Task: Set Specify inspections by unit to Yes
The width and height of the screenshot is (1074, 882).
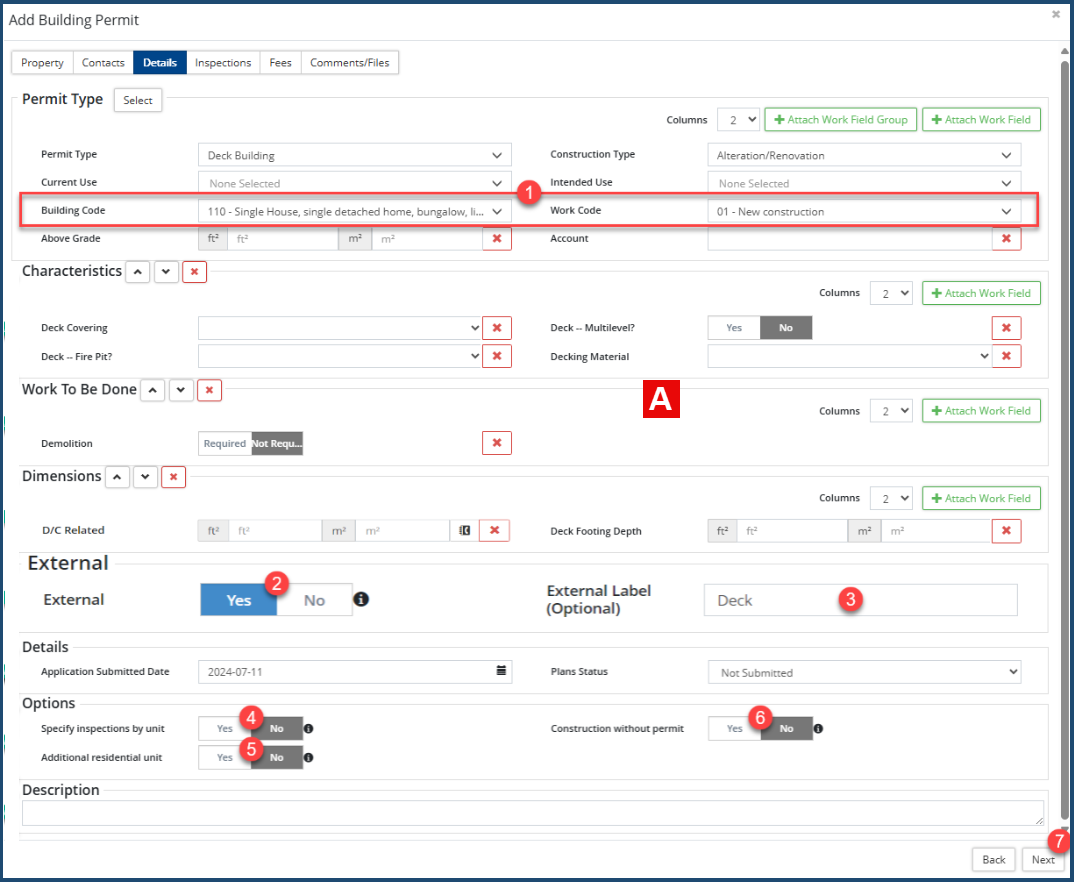Action: click(x=225, y=729)
